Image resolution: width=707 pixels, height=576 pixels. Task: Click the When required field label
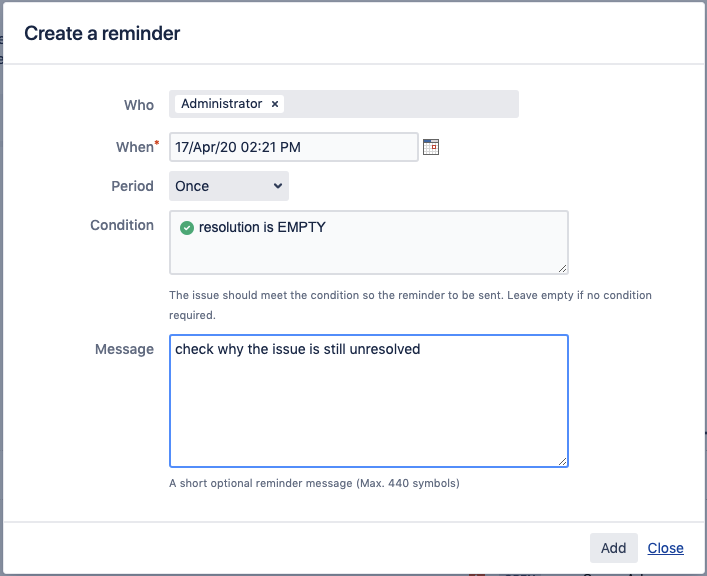[135, 147]
